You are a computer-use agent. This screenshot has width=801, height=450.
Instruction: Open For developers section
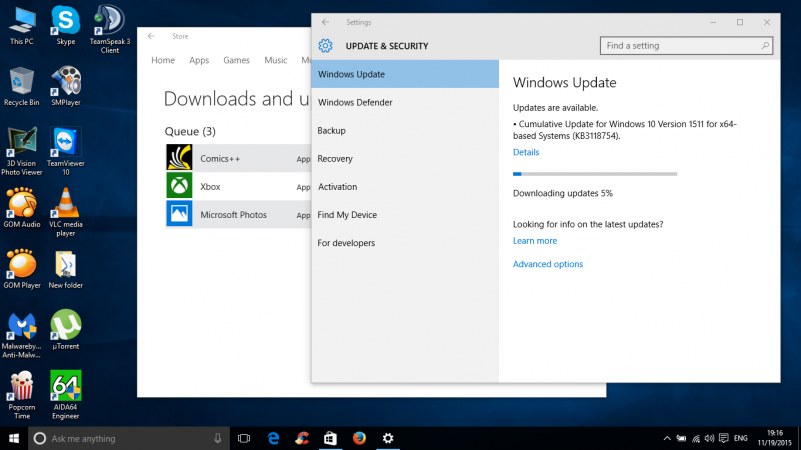pos(405,243)
